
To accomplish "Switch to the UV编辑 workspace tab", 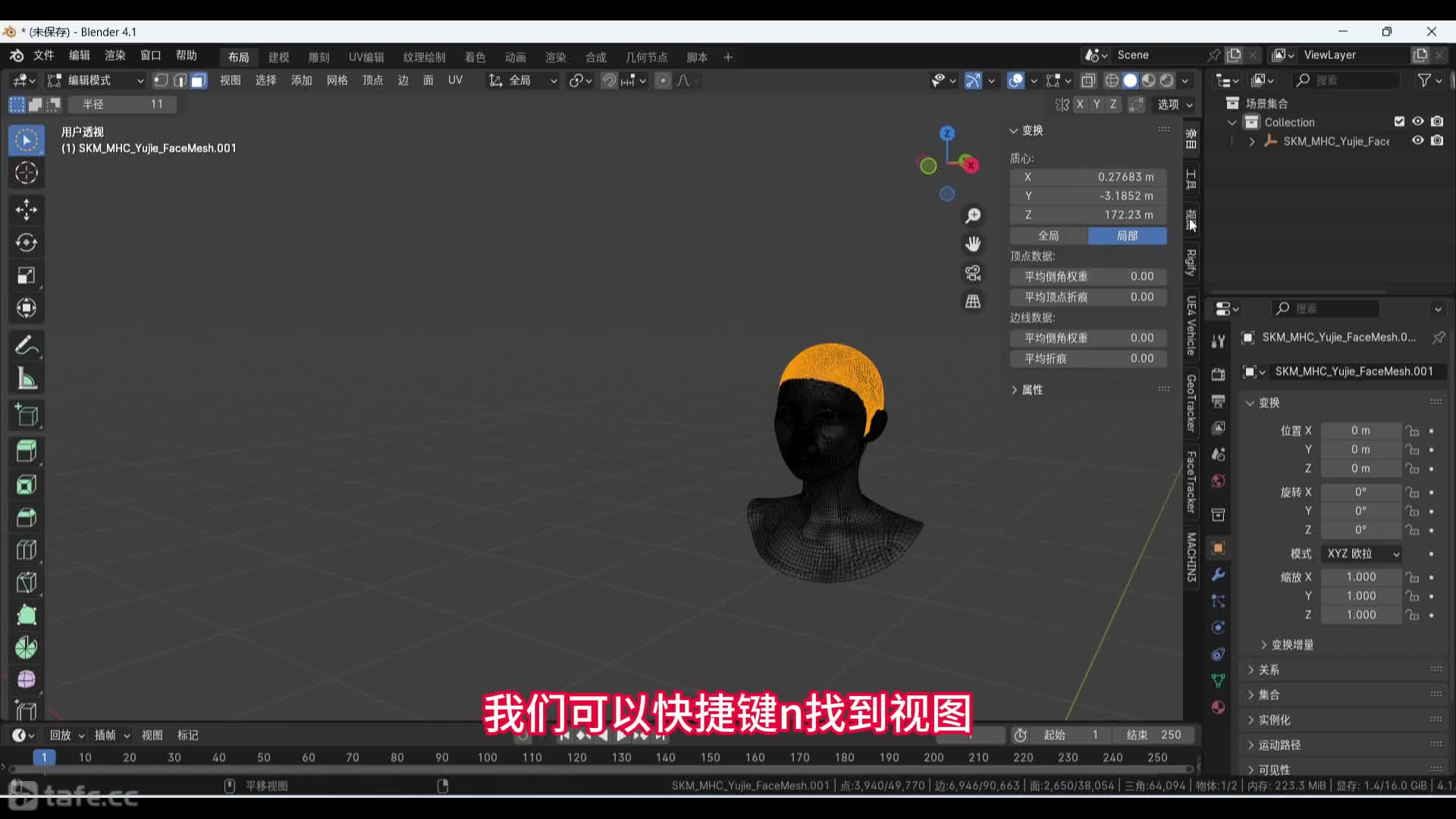I will (x=366, y=57).
